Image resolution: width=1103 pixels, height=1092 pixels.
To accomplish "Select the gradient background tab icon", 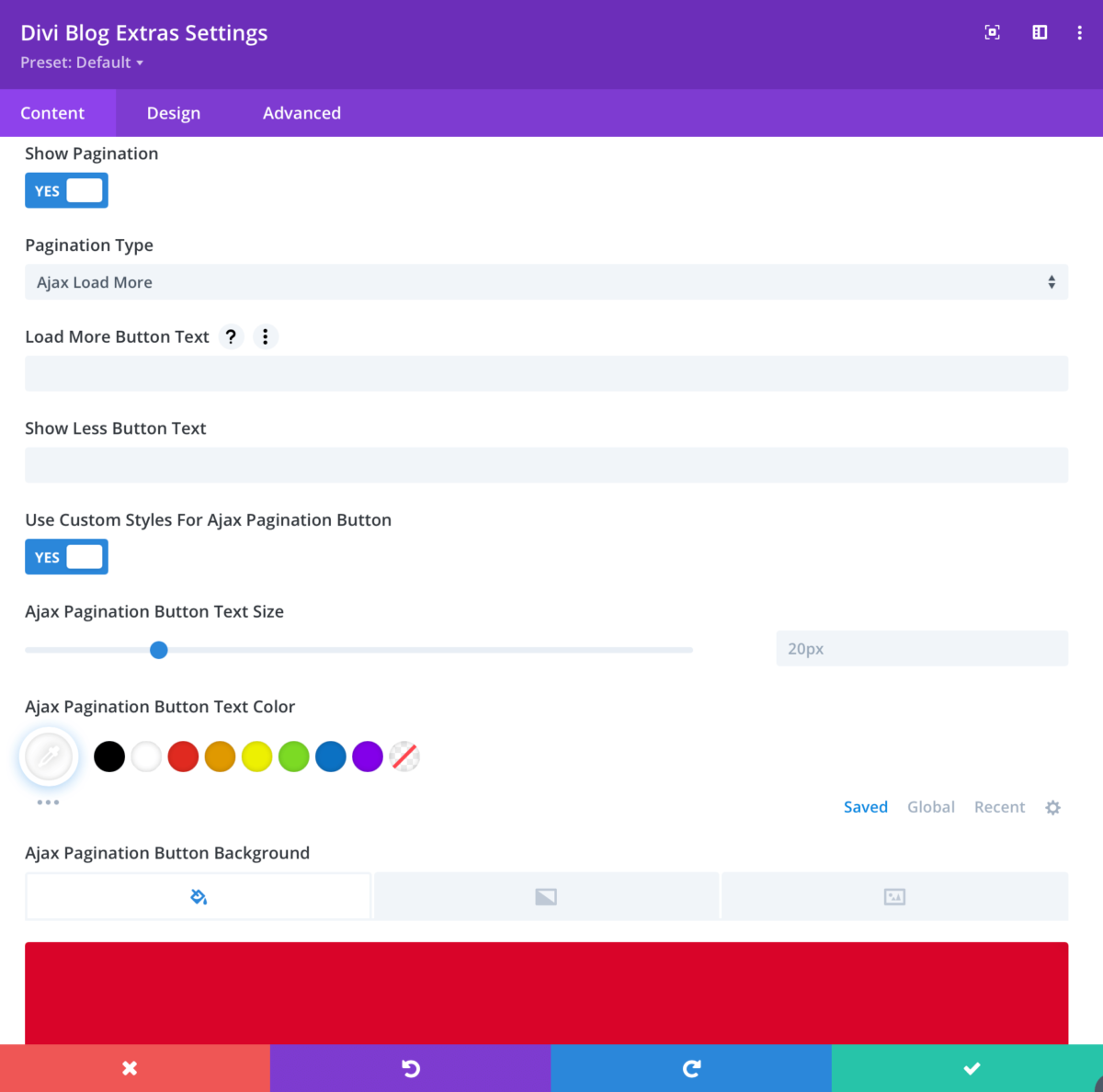I will [x=546, y=895].
